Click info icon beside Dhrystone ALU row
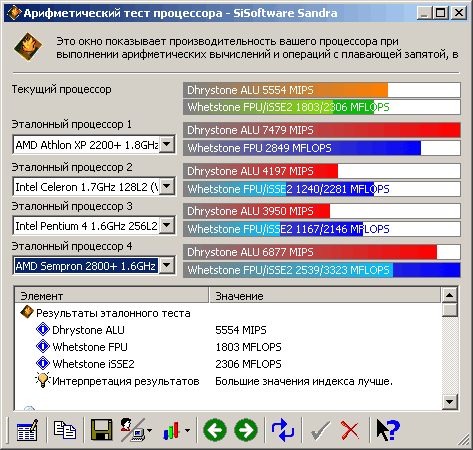This screenshot has height=450, width=473. coord(43,329)
